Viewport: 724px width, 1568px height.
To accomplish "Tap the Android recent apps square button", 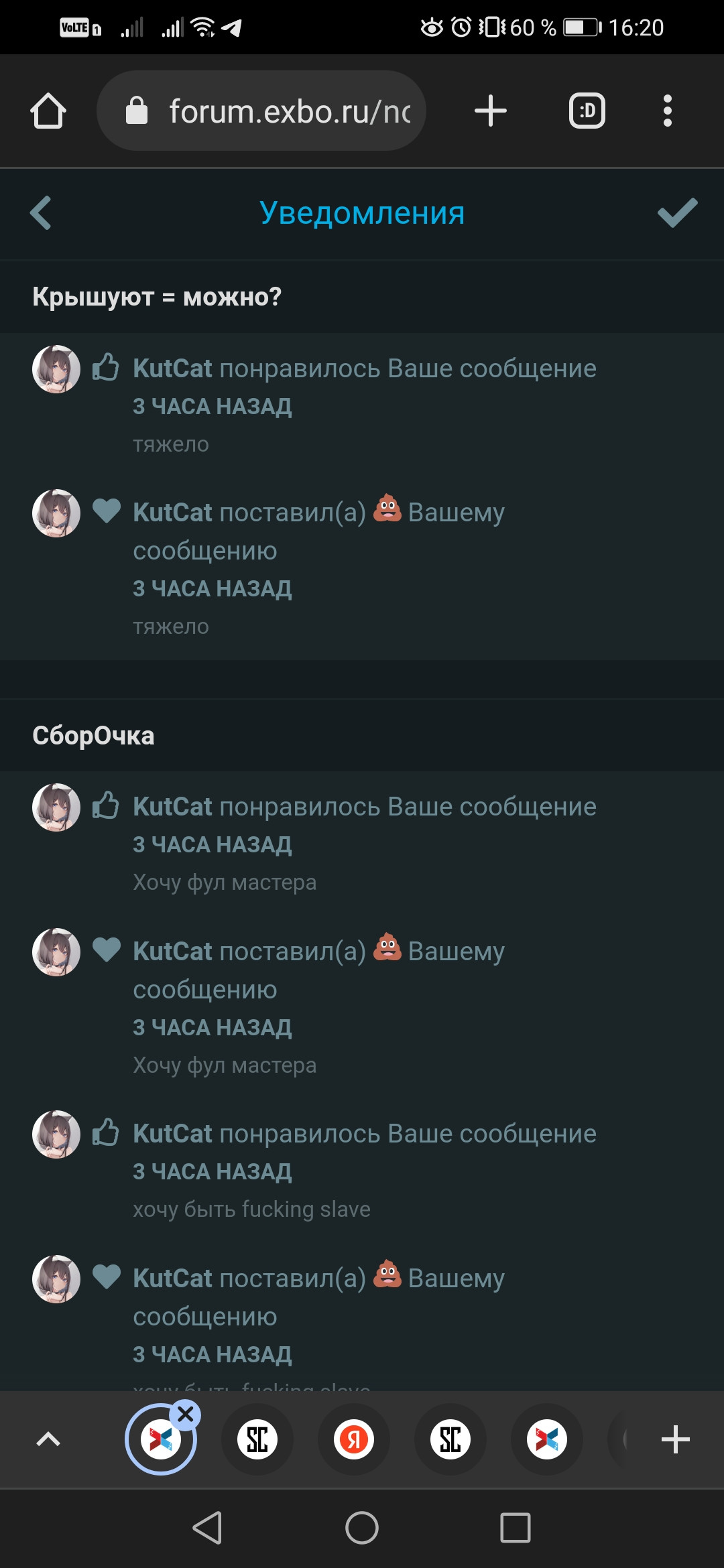I will tap(516, 1528).
